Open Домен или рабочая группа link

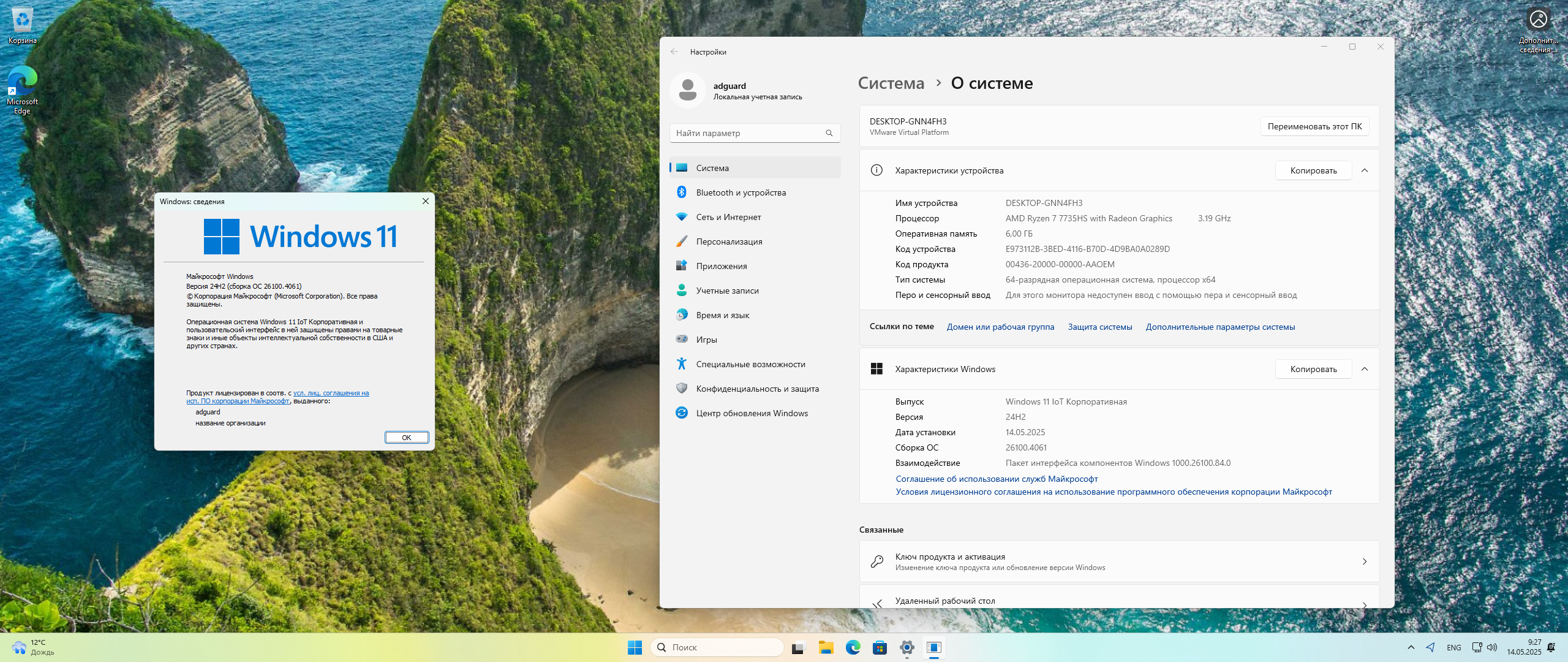pos(1000,327)
